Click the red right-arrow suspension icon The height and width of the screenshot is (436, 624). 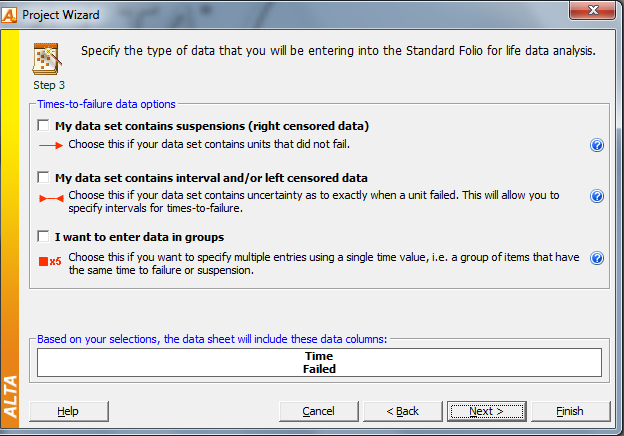click(51, 145)
